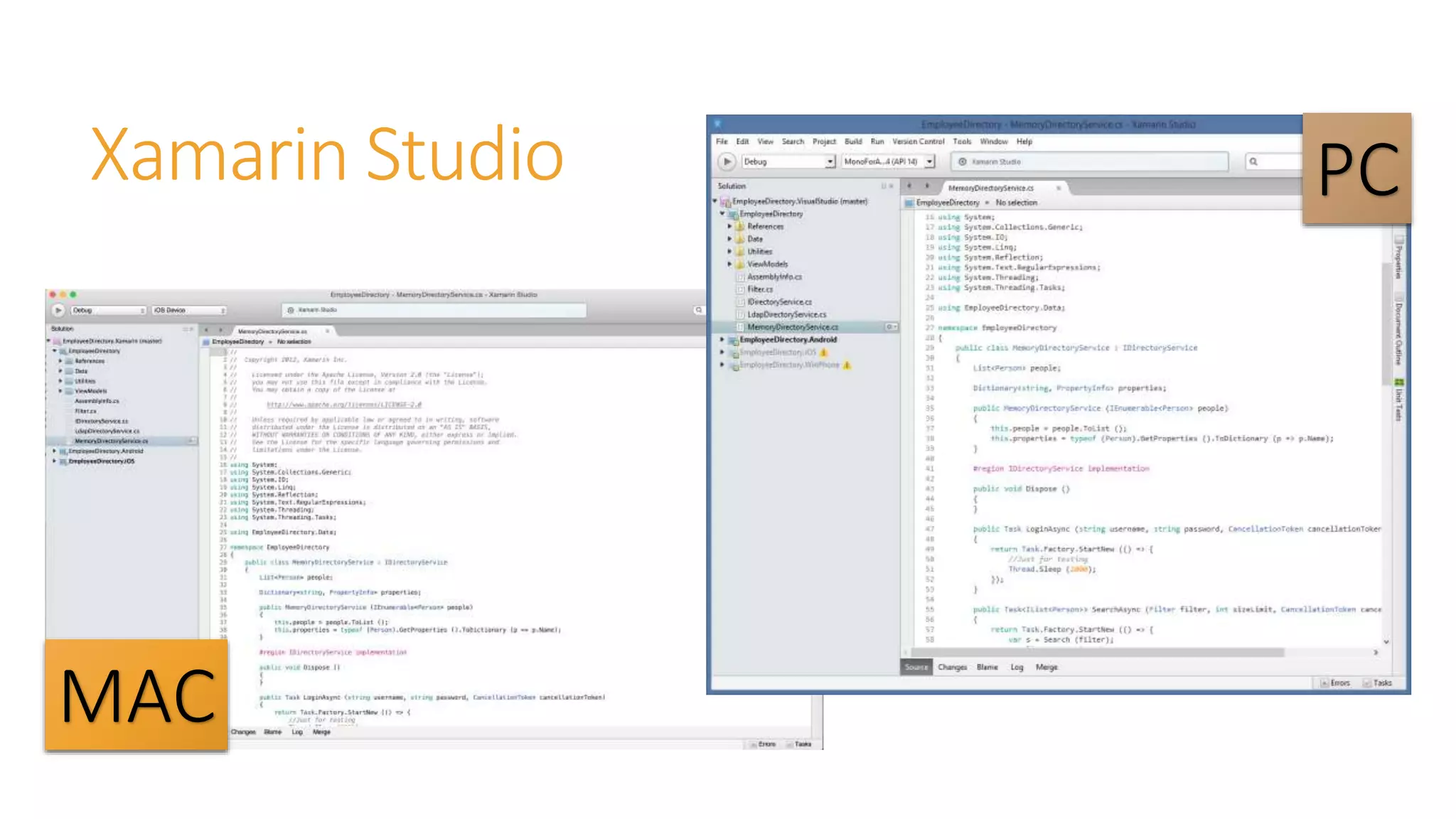
Task: Select Filter.cs in PC solution tree
Action: pyautogui.click(x=759, y=289)
